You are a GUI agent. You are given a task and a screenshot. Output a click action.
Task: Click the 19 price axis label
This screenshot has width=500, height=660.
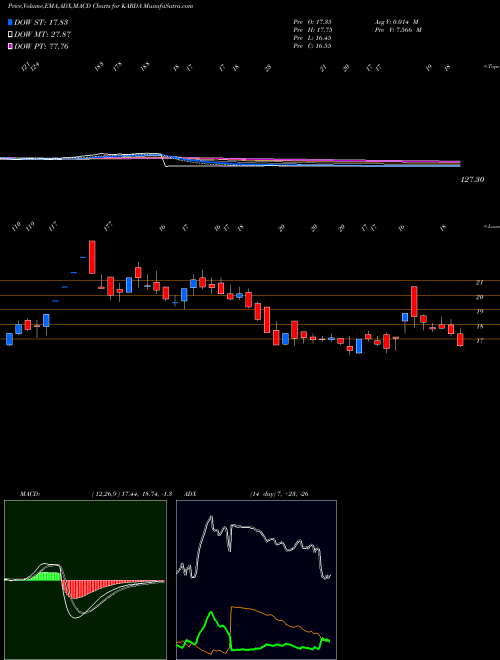click(x=479, y=312)
